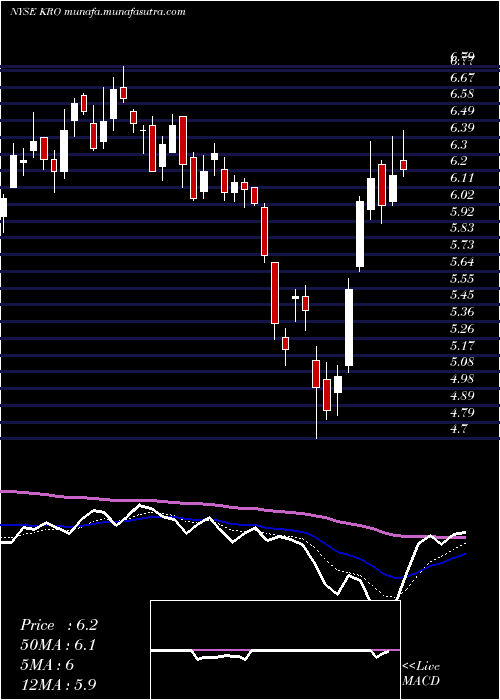This screenshot has width=500, height=700.
Task: Click the 5.64 price axis label
Action: pos(462,261)
